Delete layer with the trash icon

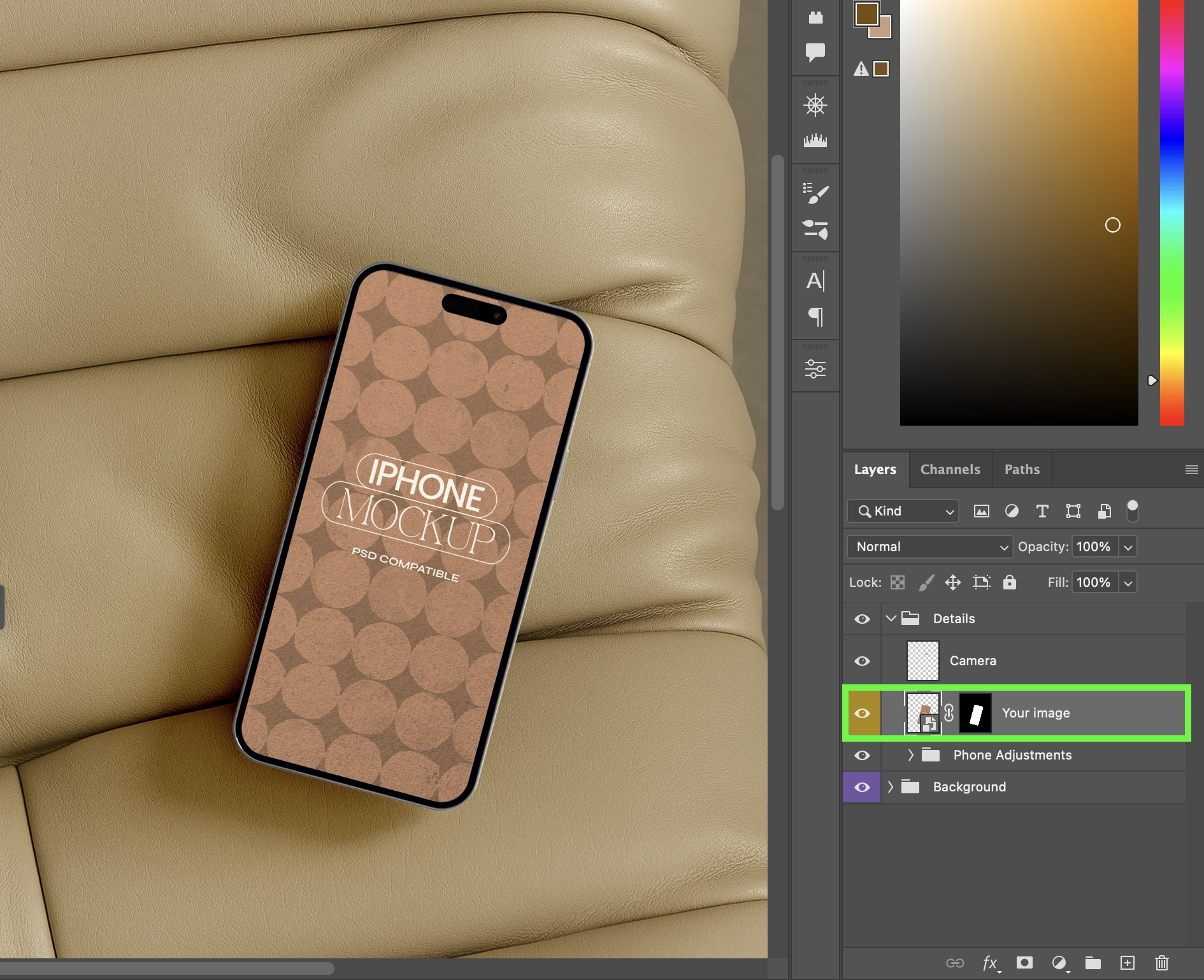(1162, 963)
